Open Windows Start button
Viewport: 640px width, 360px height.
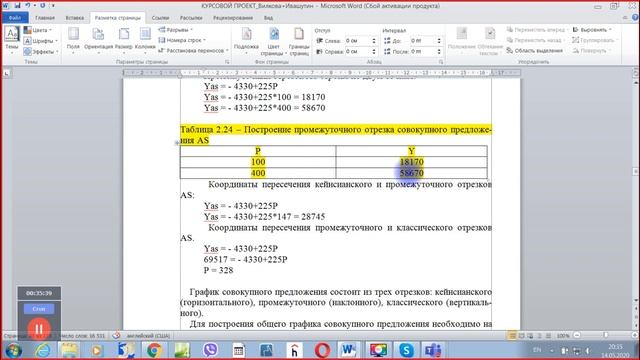pyautogui.click(x=13, y=350)
